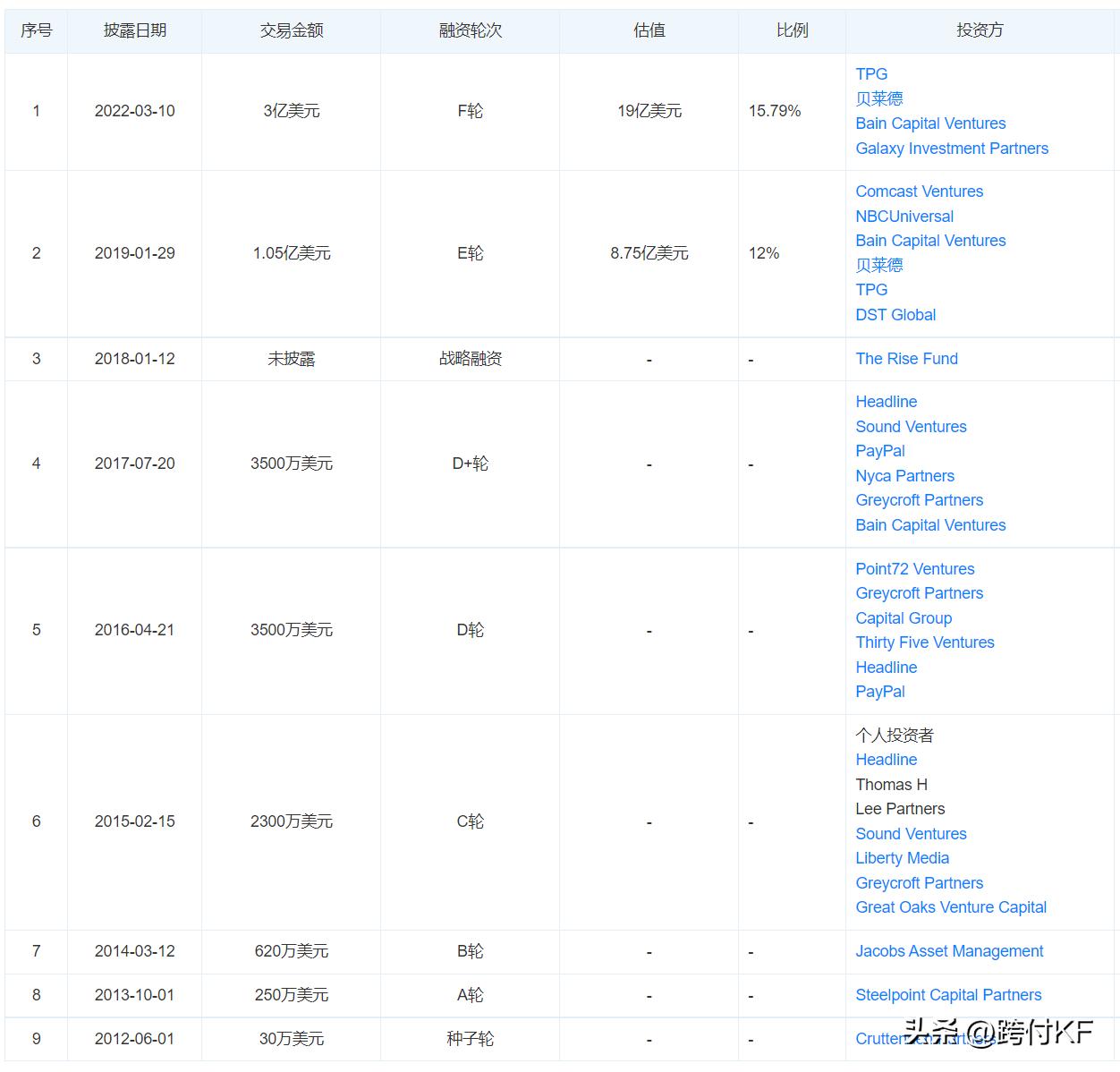Click the NBCUniversal link
This screenshot has height=1072, width=1120.
[x=904, y=216]
